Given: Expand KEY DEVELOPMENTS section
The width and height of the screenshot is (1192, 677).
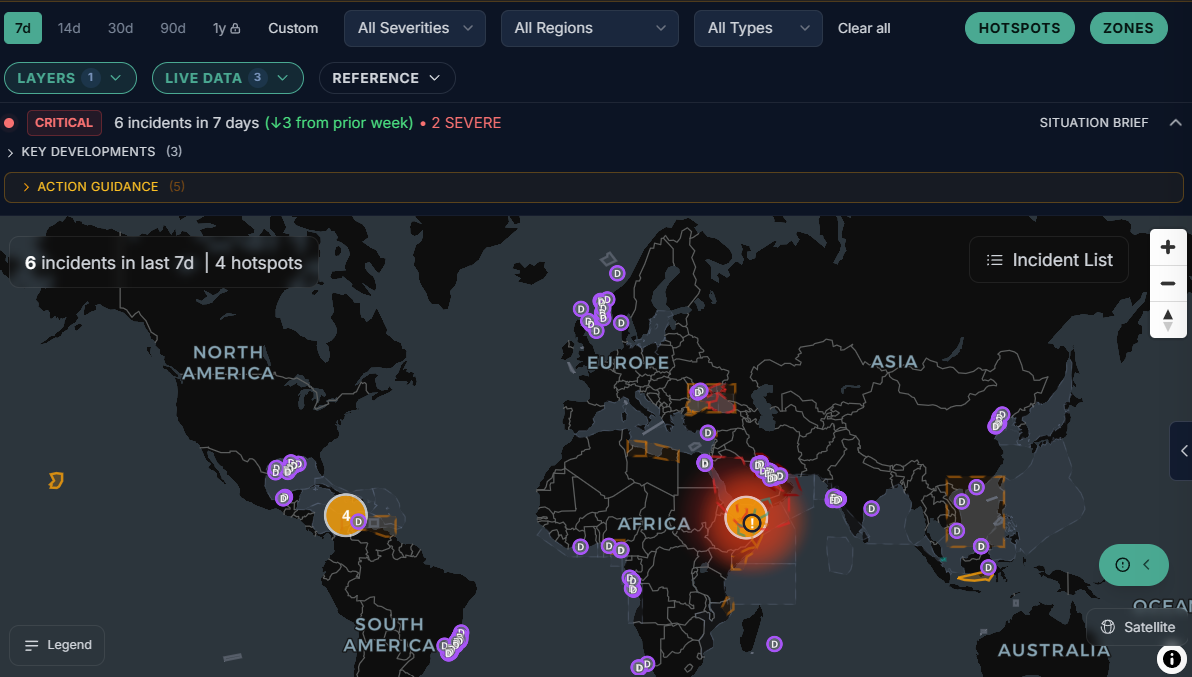Looking at the screenshot, I should (x=94, y=152).
